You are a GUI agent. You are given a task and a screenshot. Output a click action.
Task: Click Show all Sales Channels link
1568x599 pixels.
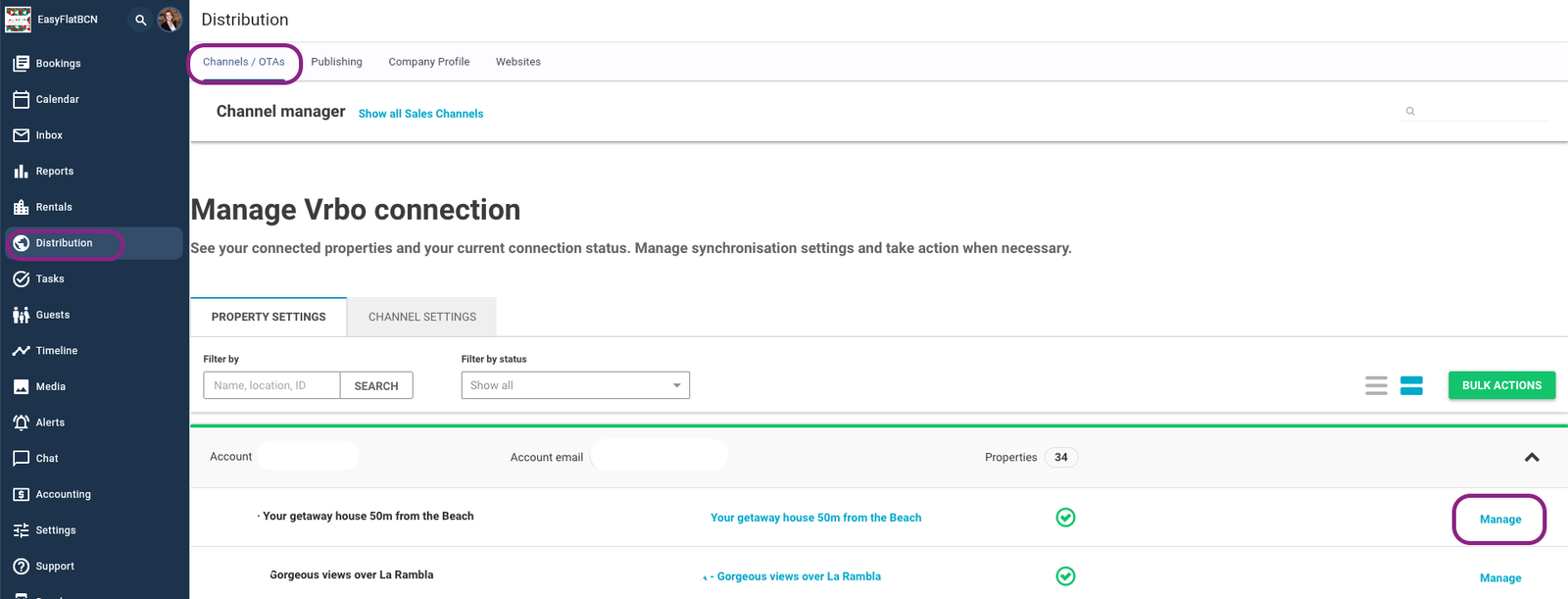pyautogui.click(x=420, y=114)
